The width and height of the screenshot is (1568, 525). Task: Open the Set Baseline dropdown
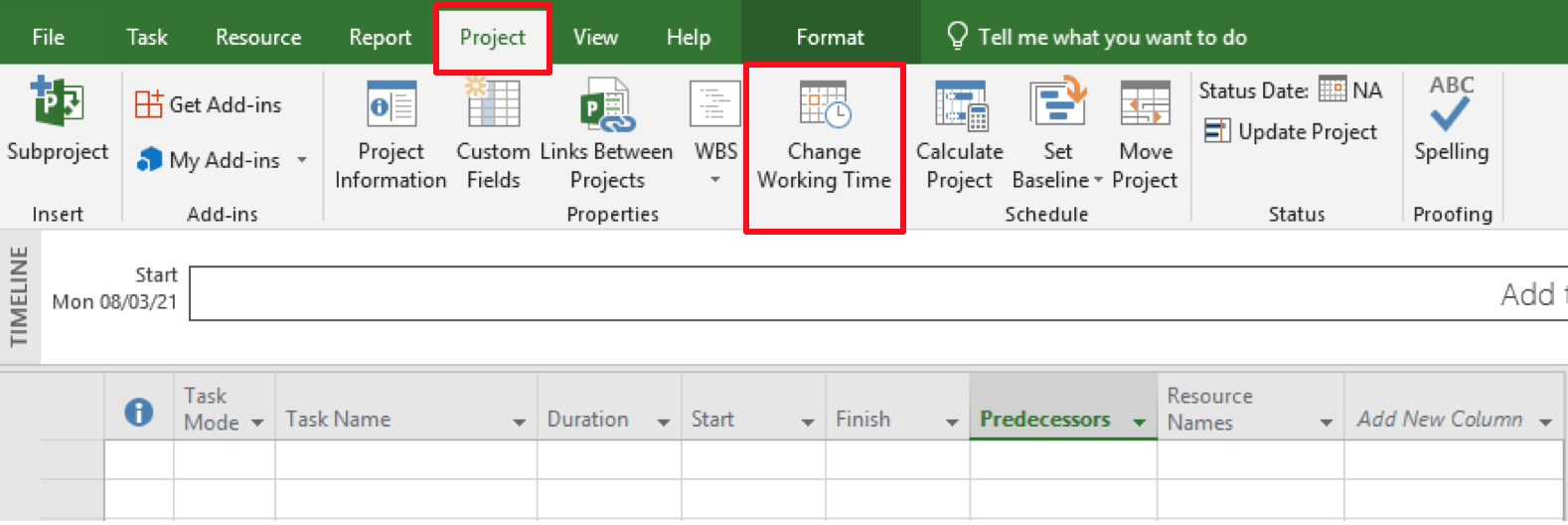[1098, 181]
